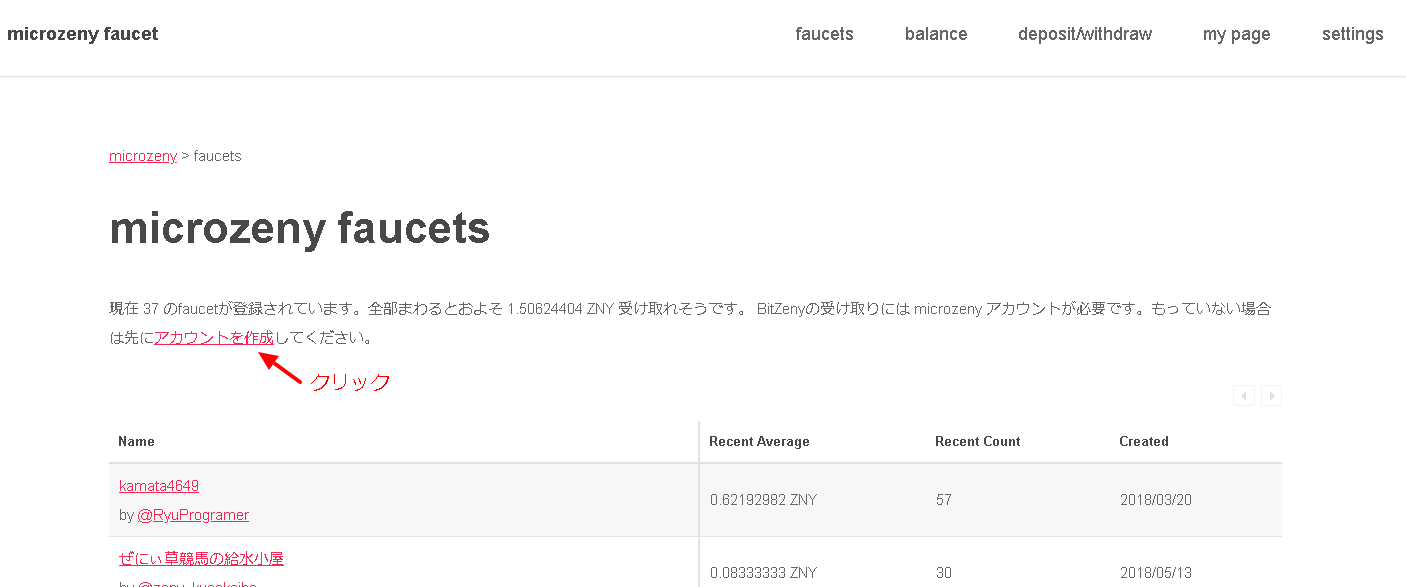The height and width of the screenshot is (587, 1406).
Task: Click the Created column header
Action: (1144, 441)
